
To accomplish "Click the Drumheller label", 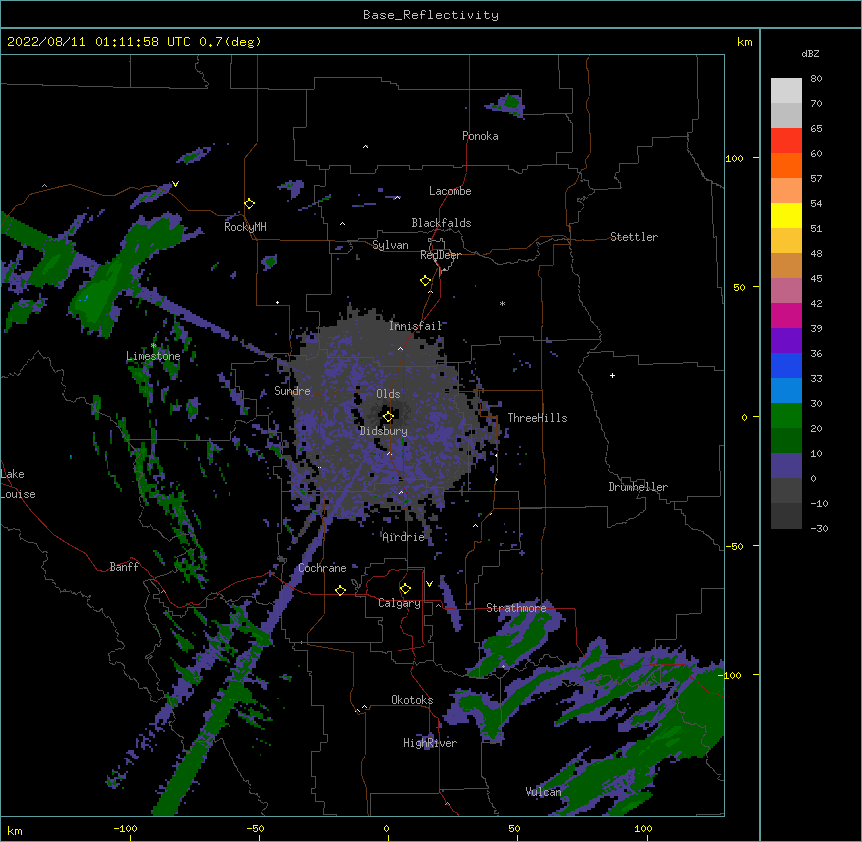I will coord(638,487).
